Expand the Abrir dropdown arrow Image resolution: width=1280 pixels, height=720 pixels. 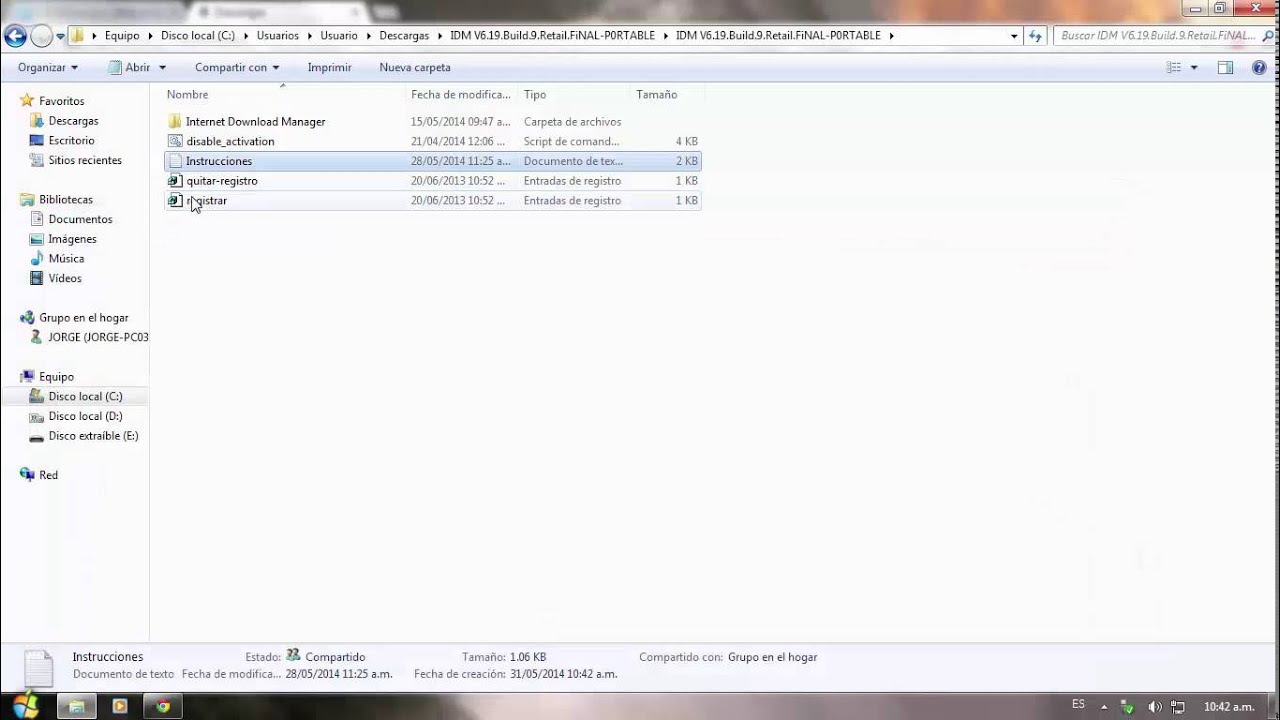point(162,67)
